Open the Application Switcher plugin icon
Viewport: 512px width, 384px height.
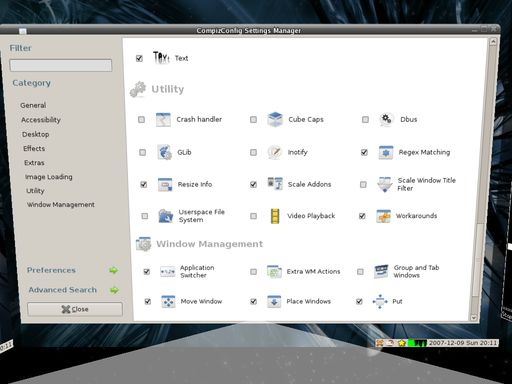167,272
